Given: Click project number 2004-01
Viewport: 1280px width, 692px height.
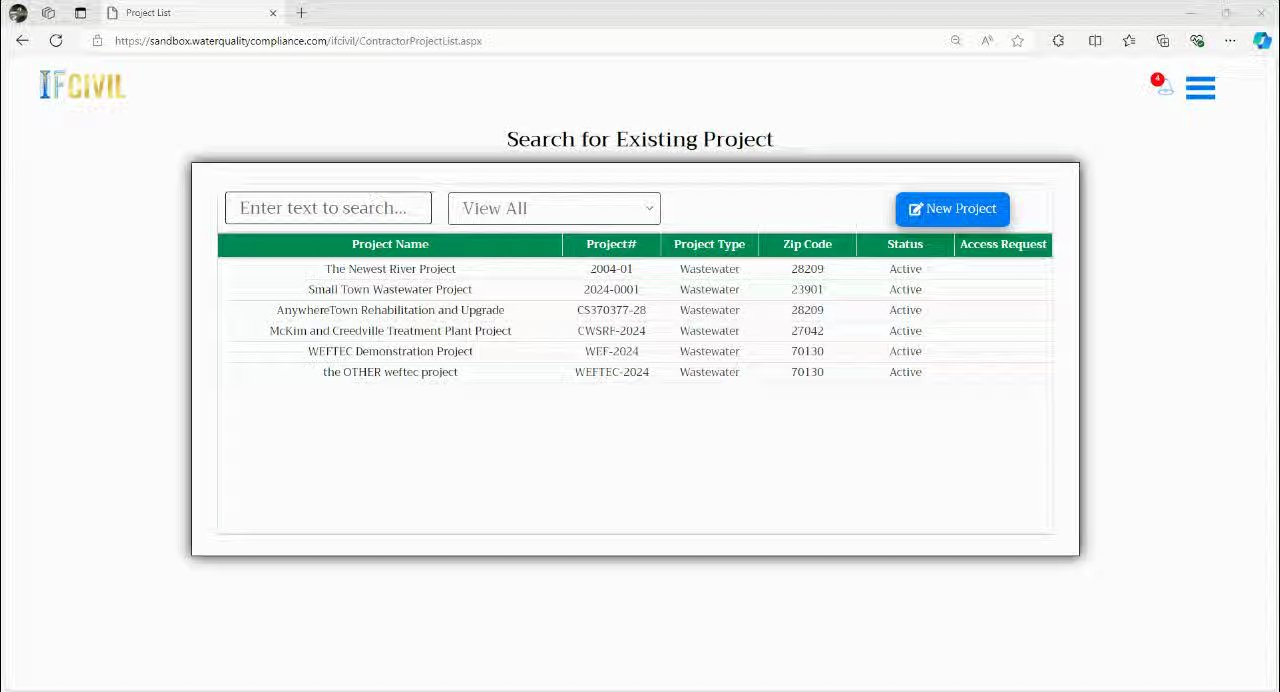Looking at the screenshot, I should tap(611, 269).
